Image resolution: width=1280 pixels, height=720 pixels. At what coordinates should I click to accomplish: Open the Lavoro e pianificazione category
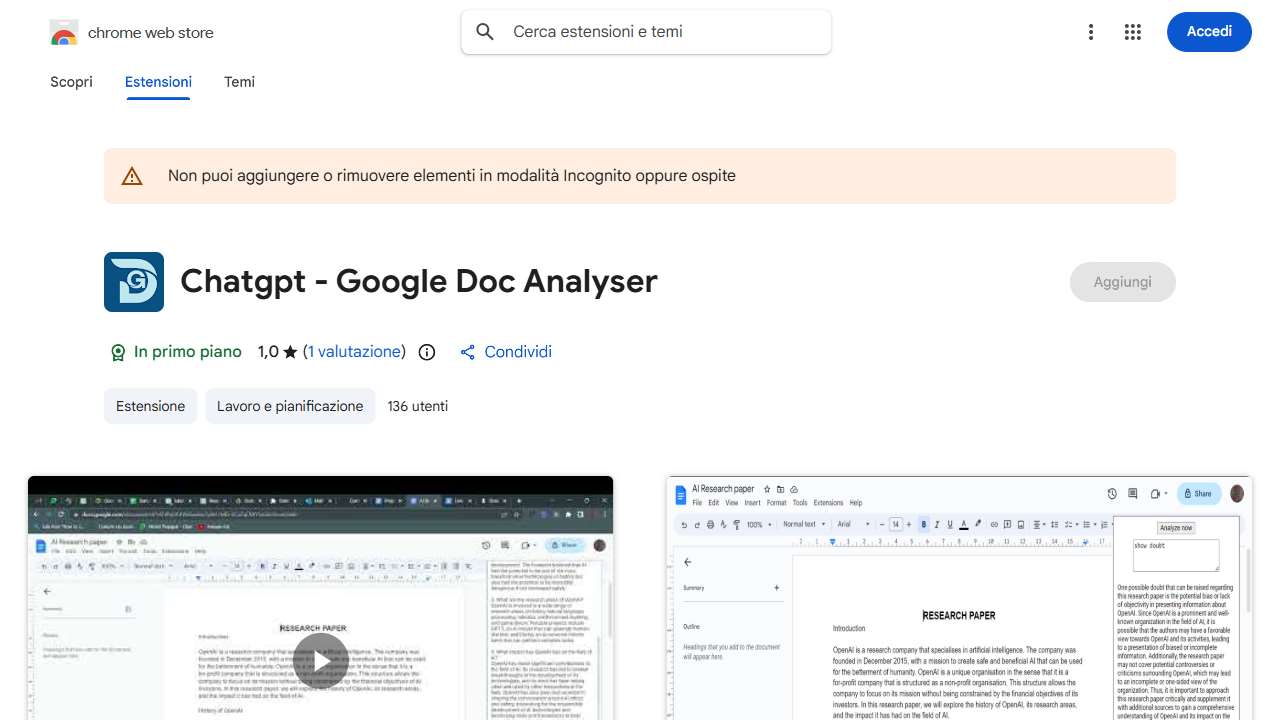pos(290,406)
